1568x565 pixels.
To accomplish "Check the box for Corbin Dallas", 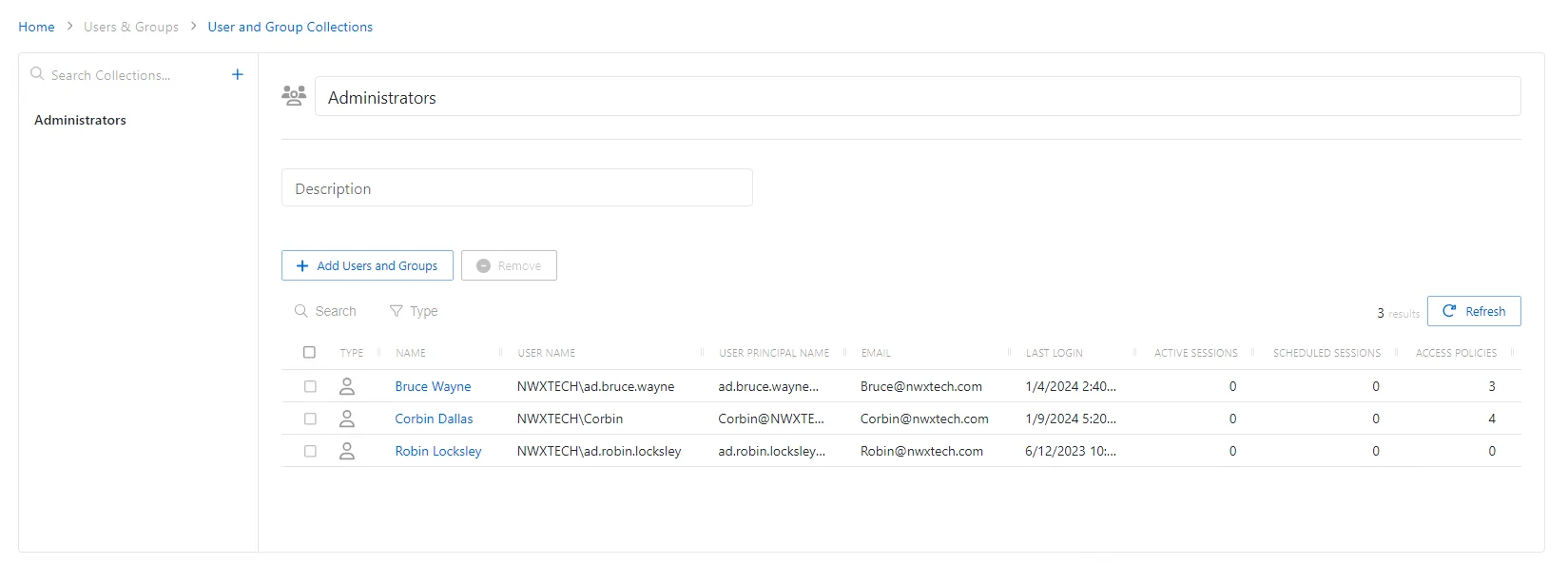I will (x=310, y=419).
